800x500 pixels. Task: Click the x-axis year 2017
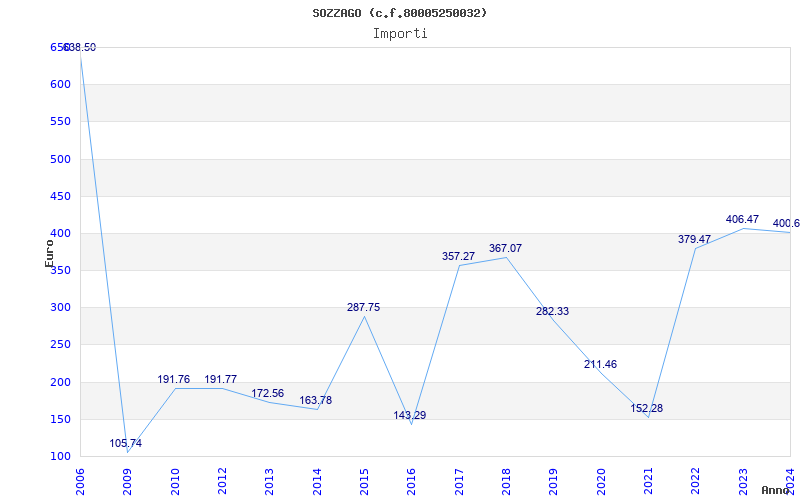(459, 481)
